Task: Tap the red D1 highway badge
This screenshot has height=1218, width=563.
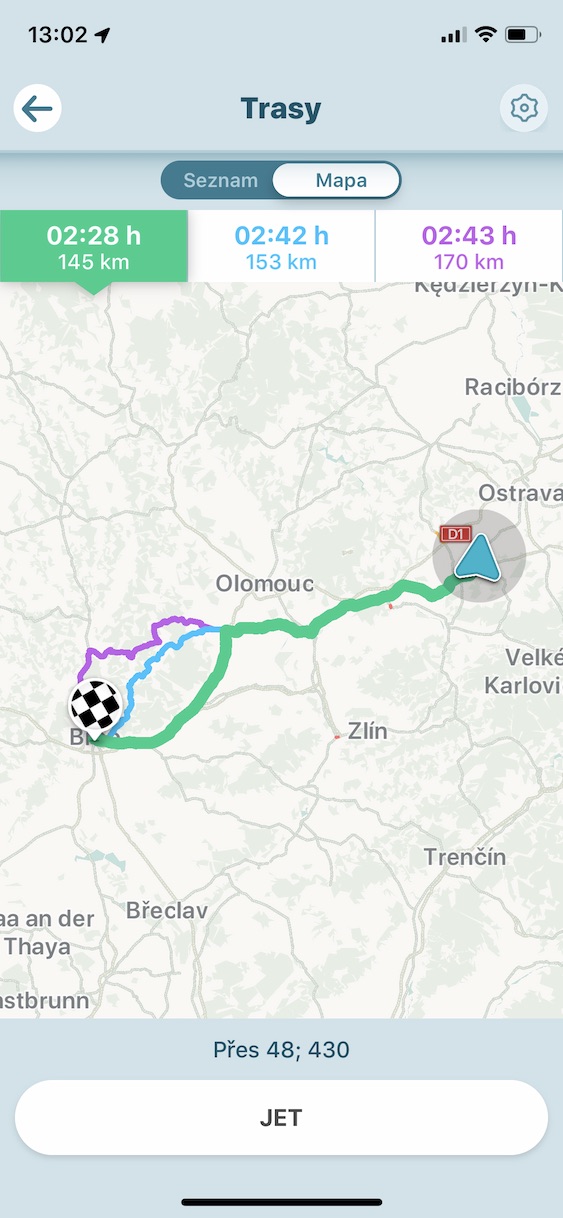Action: tap(455, 535)
